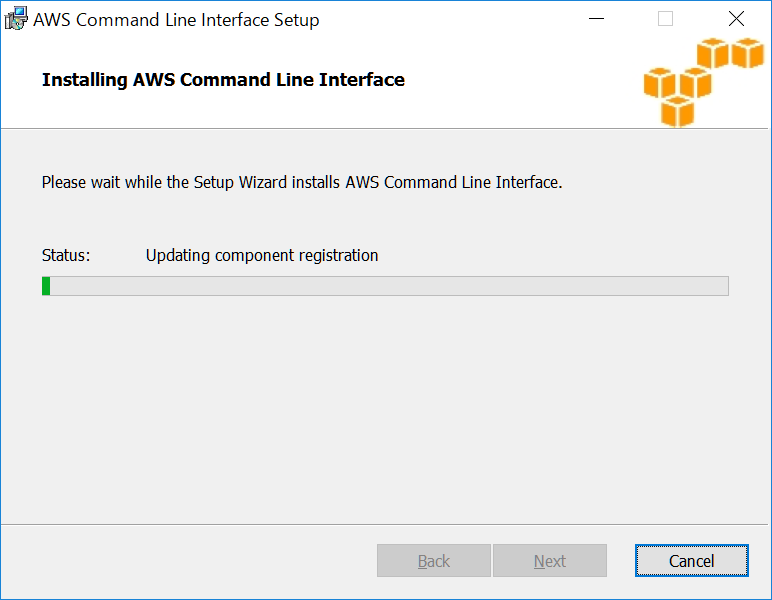Minimize the AWS setup window

pos(597,19)
